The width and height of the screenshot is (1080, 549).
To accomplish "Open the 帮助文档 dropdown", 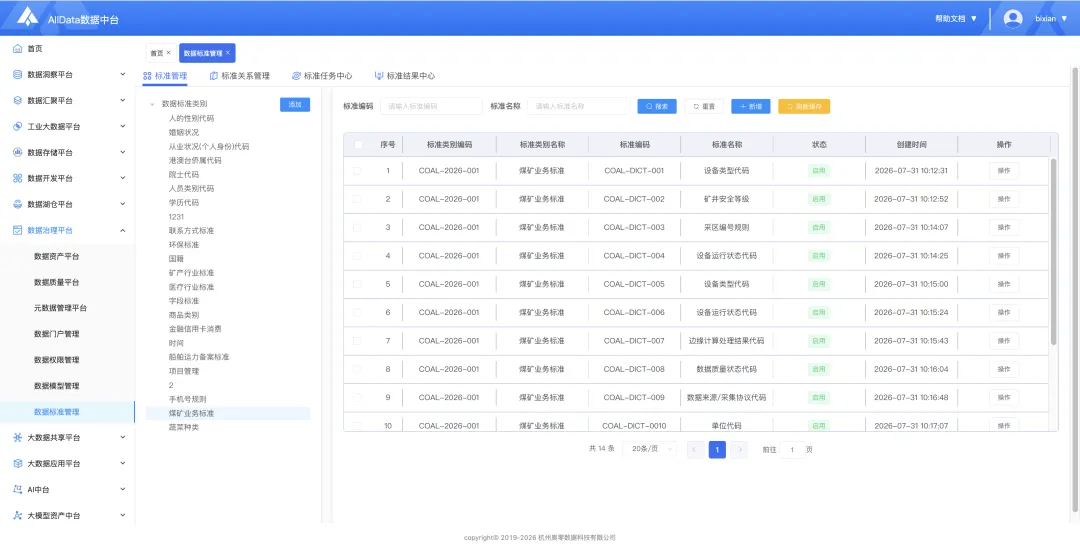I will coord(956,19).
